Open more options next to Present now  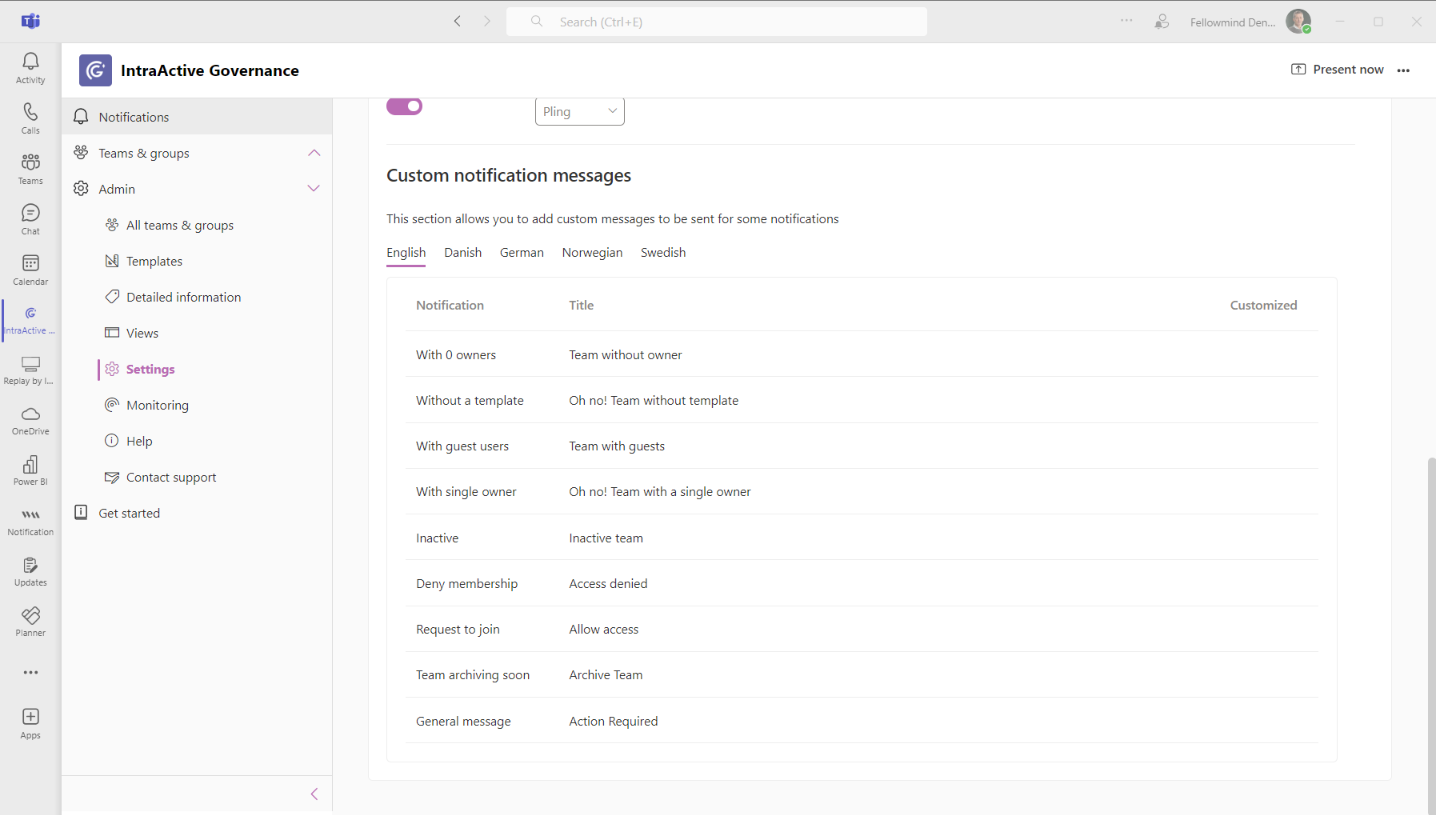click(x=1403, y=70)
